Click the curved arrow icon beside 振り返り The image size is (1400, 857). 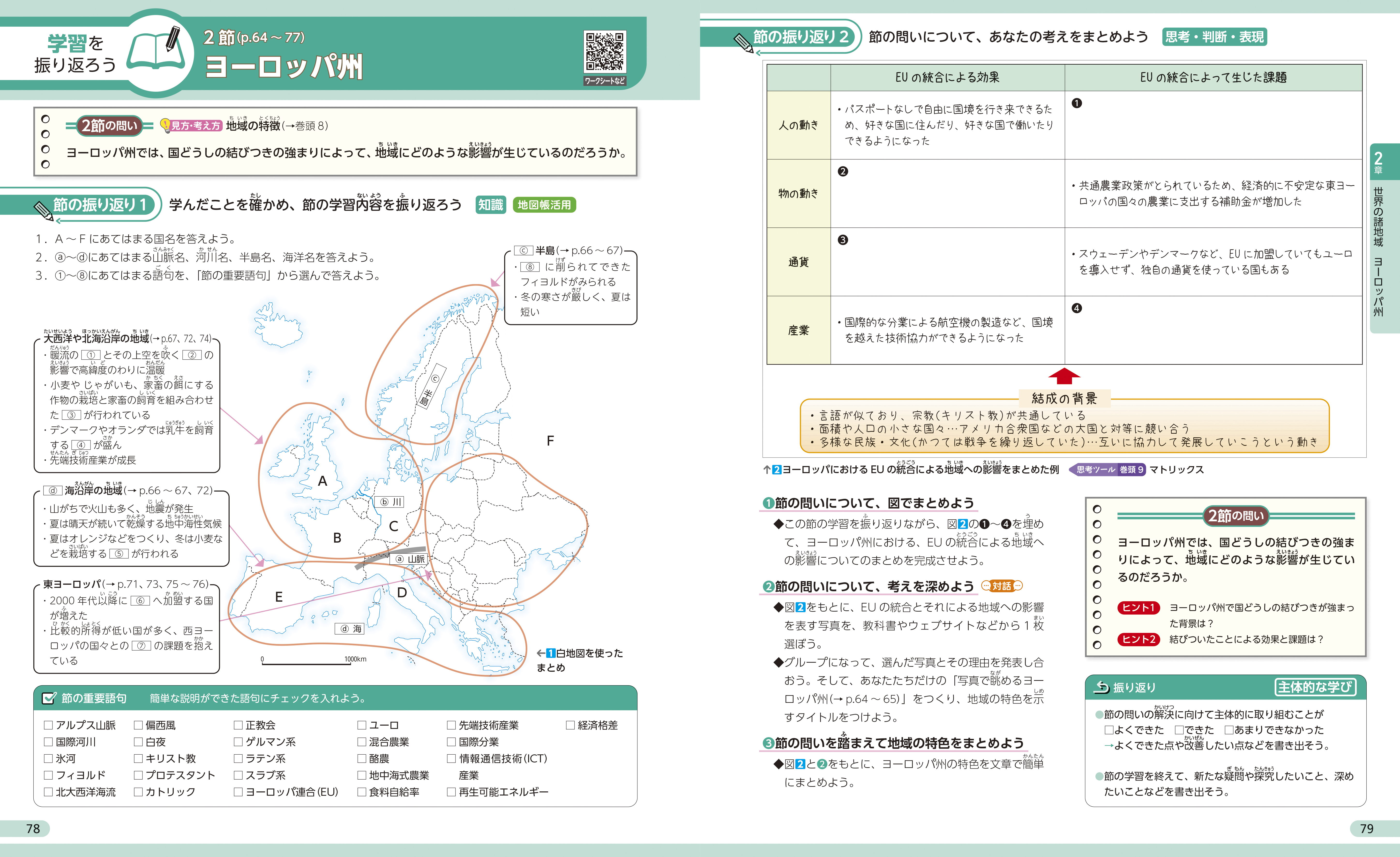tap(1101, 687)
